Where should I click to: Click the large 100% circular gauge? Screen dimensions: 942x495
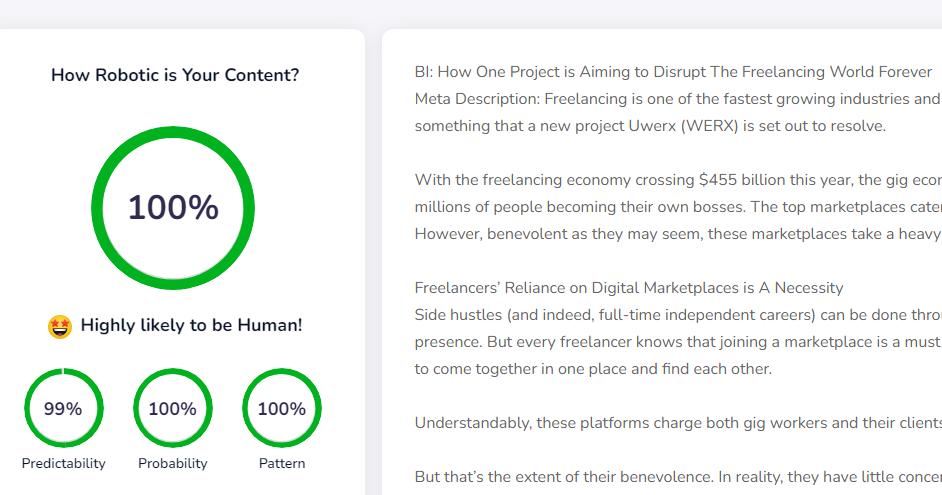[173, 208]
